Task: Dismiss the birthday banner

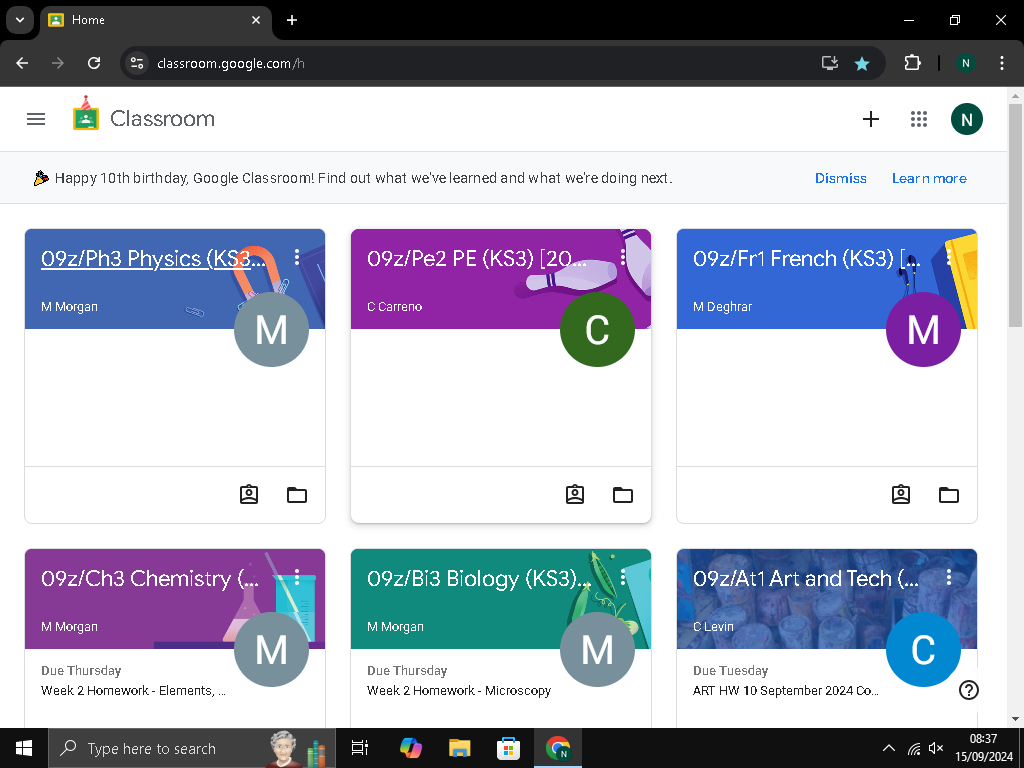Action: tap(840, 178)
